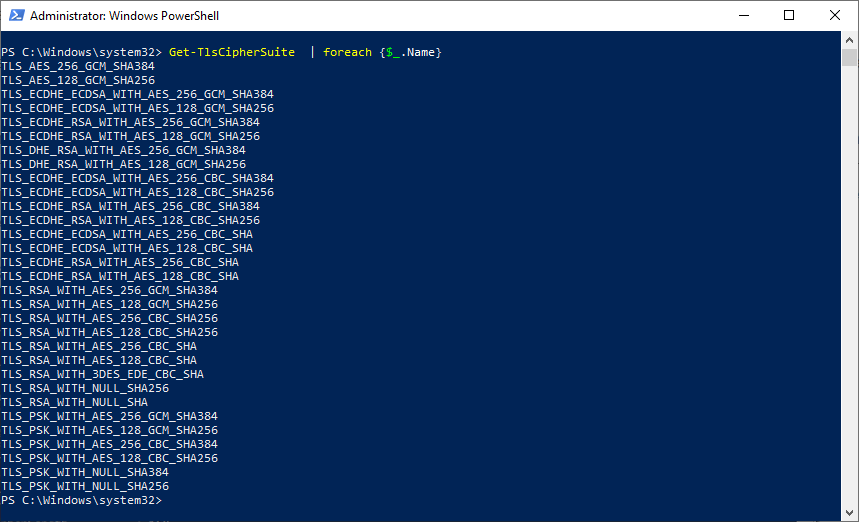Click the TLS_ECDHE_ECDSA_WITH_AES_256_GCM_SHA384 line
Viewport: 859px width, 522px height.
click(x=137, y=94)
